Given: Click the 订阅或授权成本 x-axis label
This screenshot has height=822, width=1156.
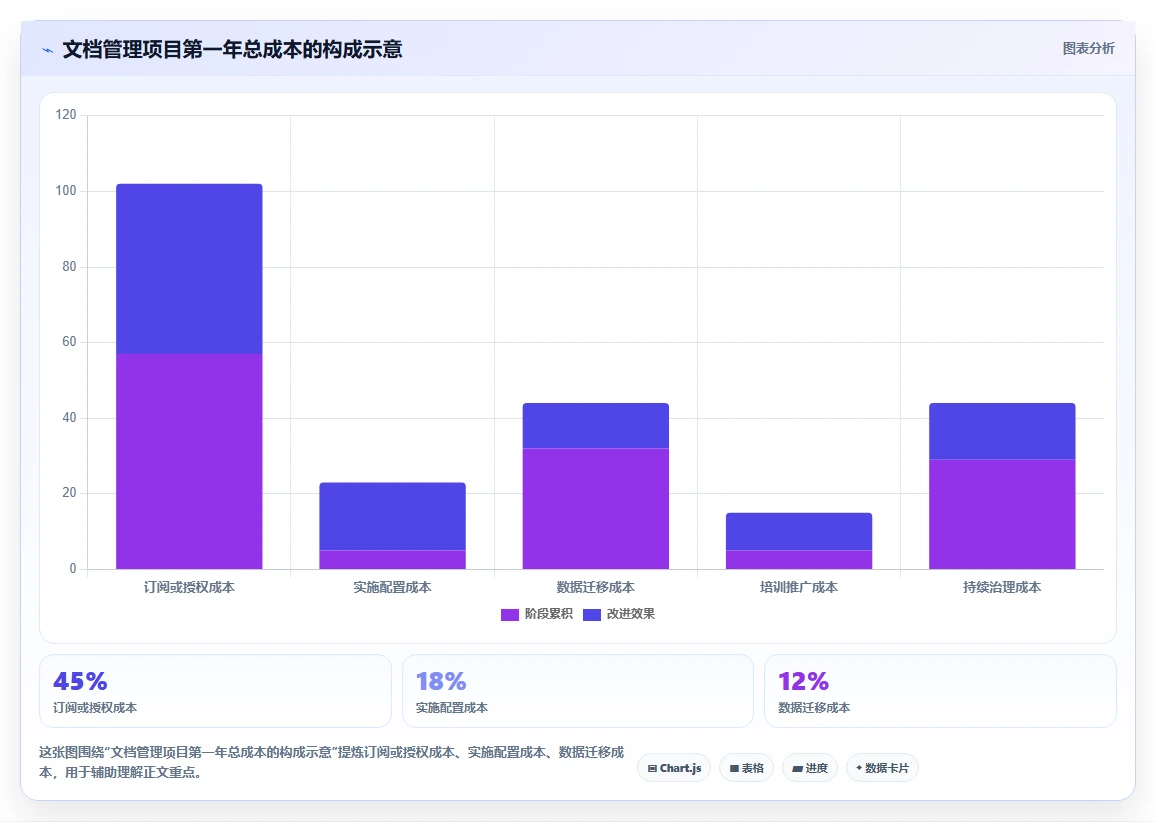Looking at the screenshot, I should (189, 588).
